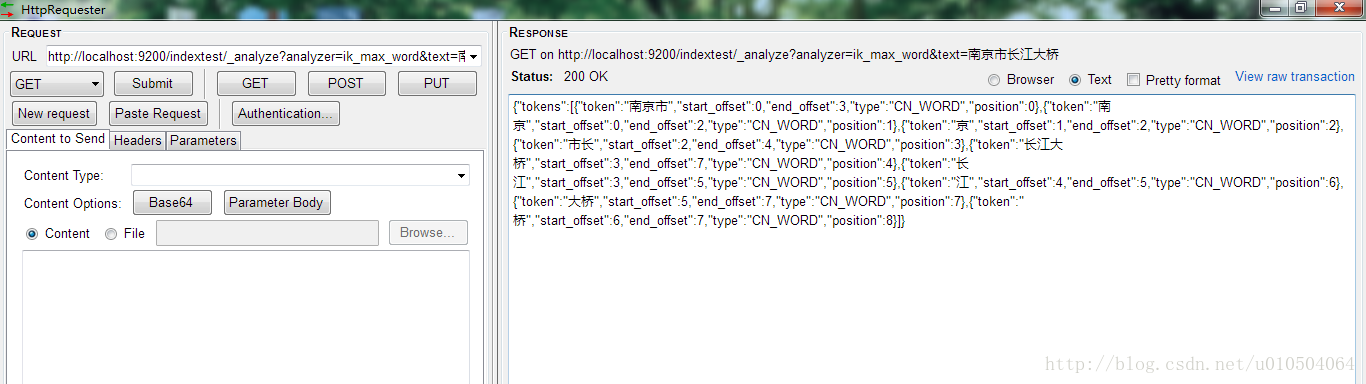Switch to the Headers tab

point(138,141)
